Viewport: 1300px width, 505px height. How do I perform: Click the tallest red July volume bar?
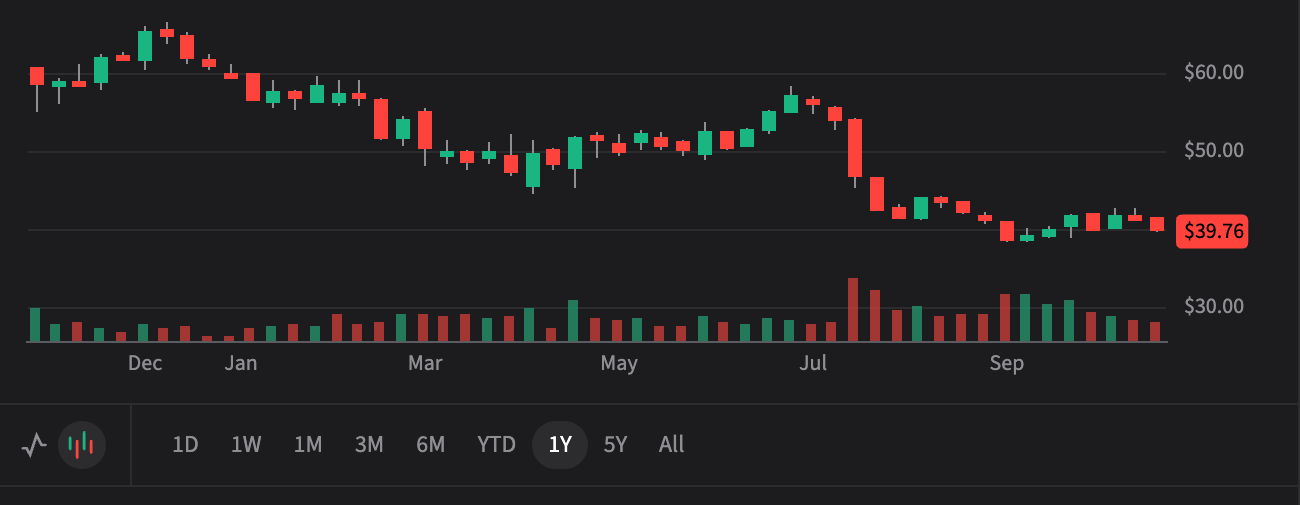tap(853, 310)
